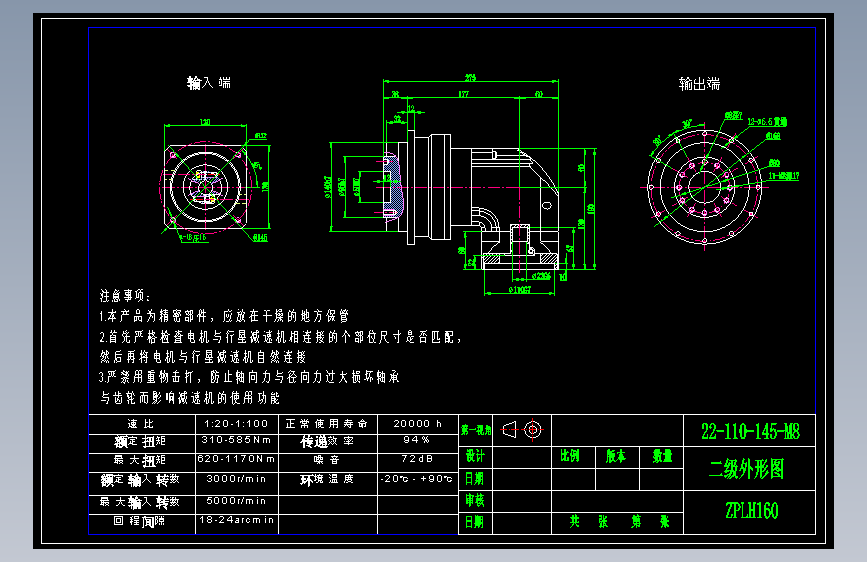Click the first-angle projection symbol

(522, 430)
